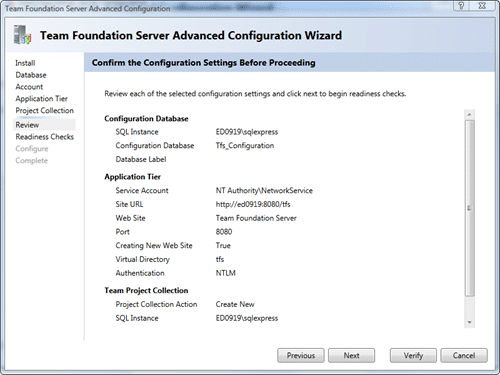
Task: Click the settings list scrollbar thumb
Action: click(x=469, y=208)
